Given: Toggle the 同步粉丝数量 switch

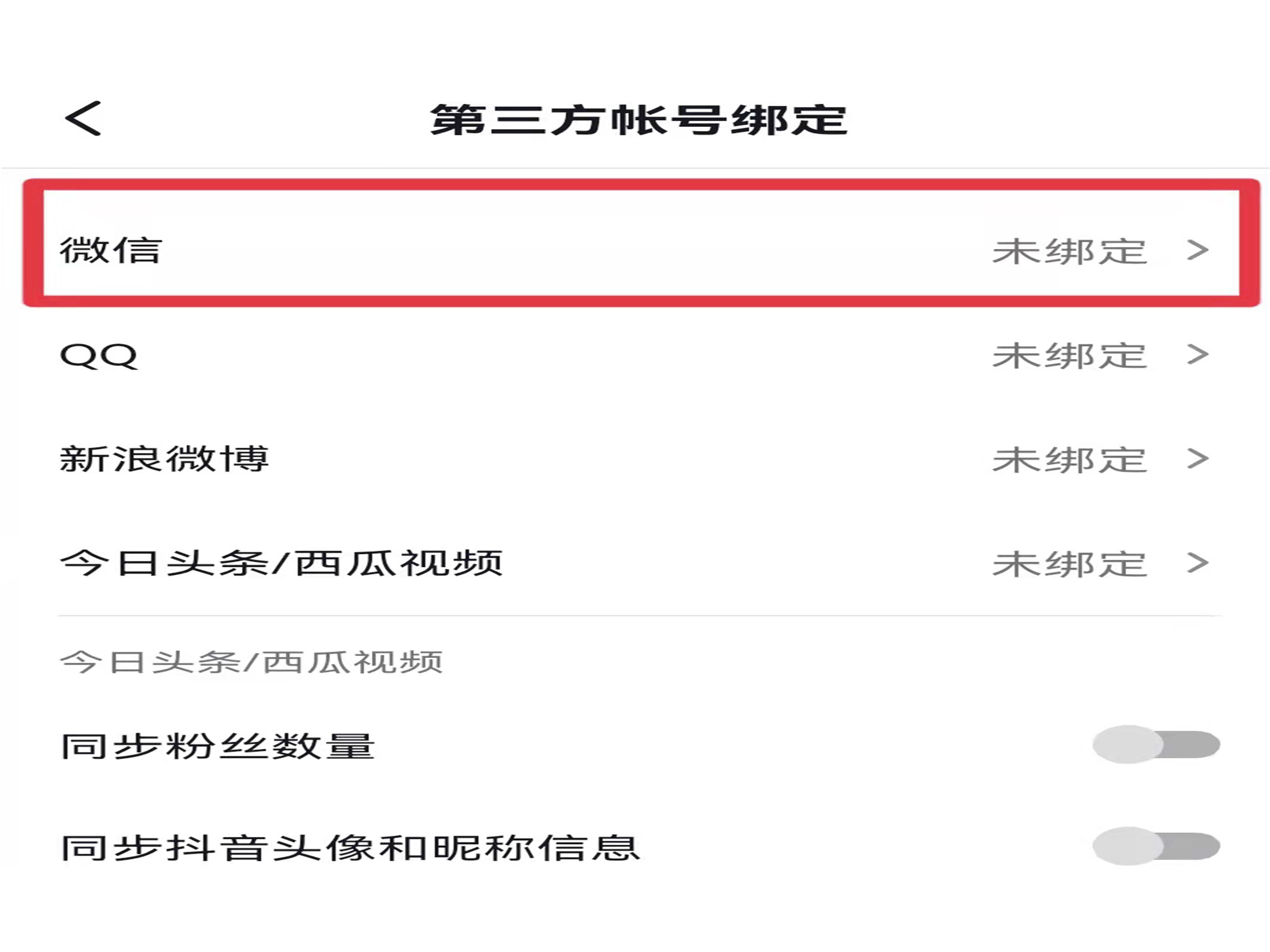Looking at the screenshot, I should tap(1156, 745).
